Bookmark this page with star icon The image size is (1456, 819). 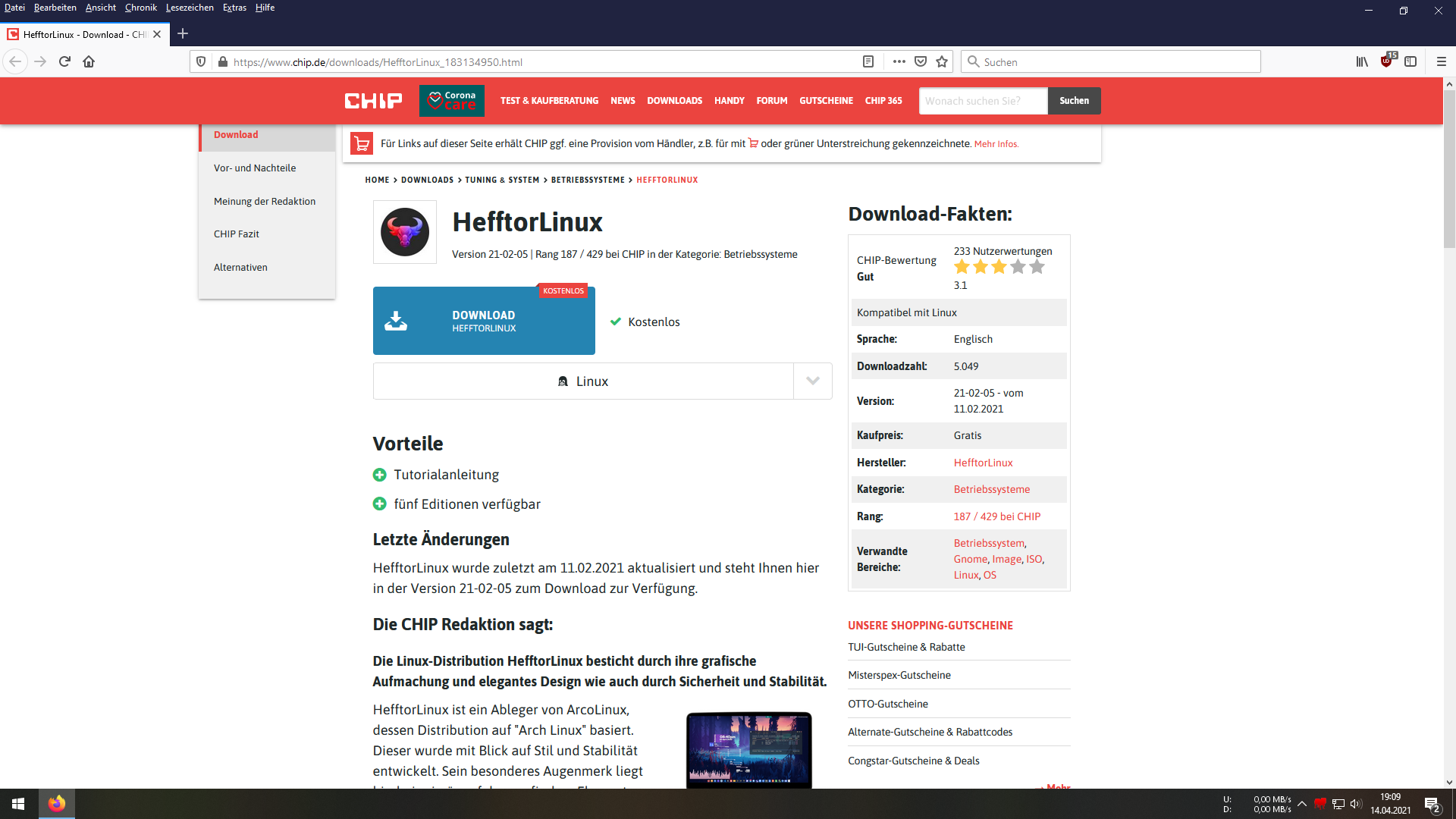point(942,62)
